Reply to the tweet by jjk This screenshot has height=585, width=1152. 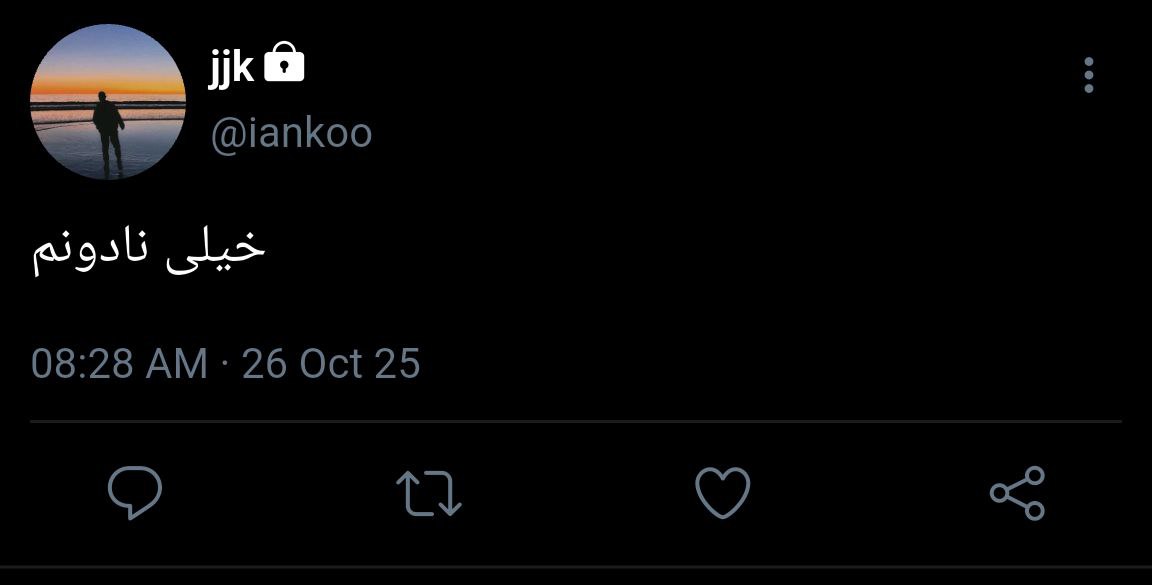pos(134,494)
